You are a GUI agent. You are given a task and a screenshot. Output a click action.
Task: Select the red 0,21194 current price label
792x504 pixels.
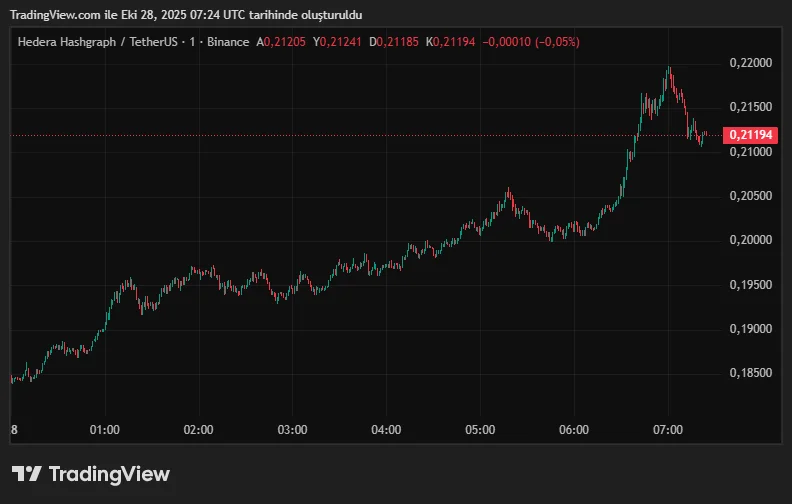tap(750, 135)
